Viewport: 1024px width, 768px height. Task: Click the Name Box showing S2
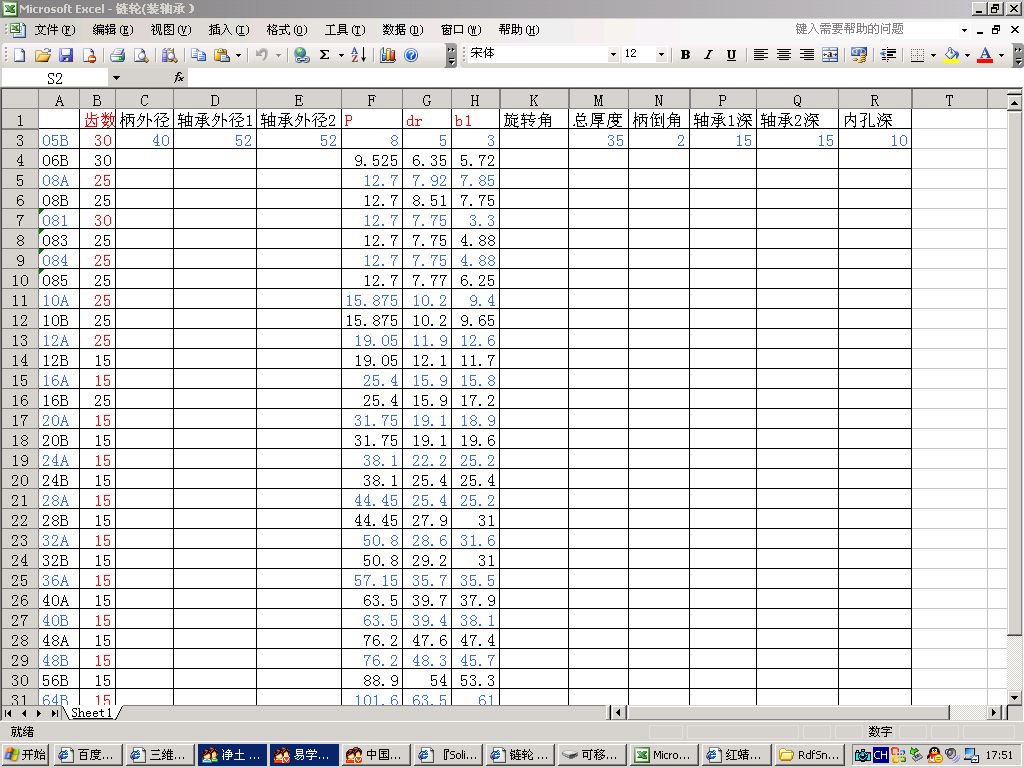(x=55, y=78)
